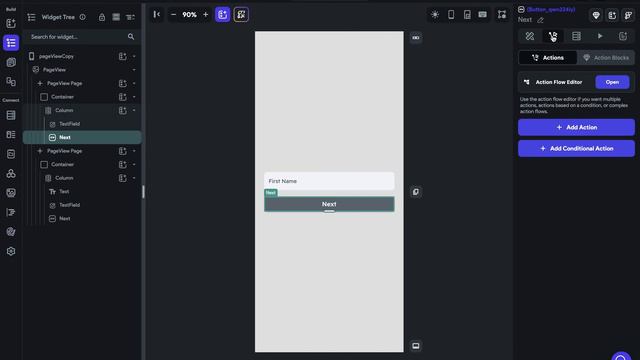
Task: Open the widget palette in left sidebar
Action: coord(11,23)
